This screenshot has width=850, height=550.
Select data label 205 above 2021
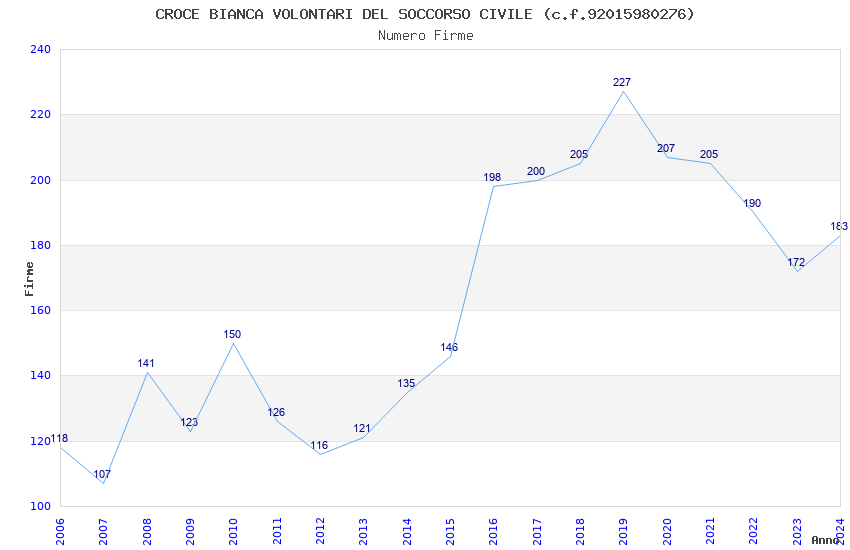point(709,154)
